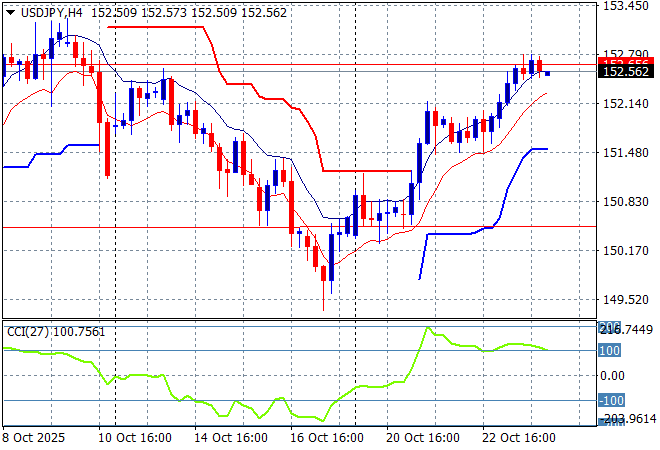
Task: Click the 150.830 price axis label
Action: point(626,202)
